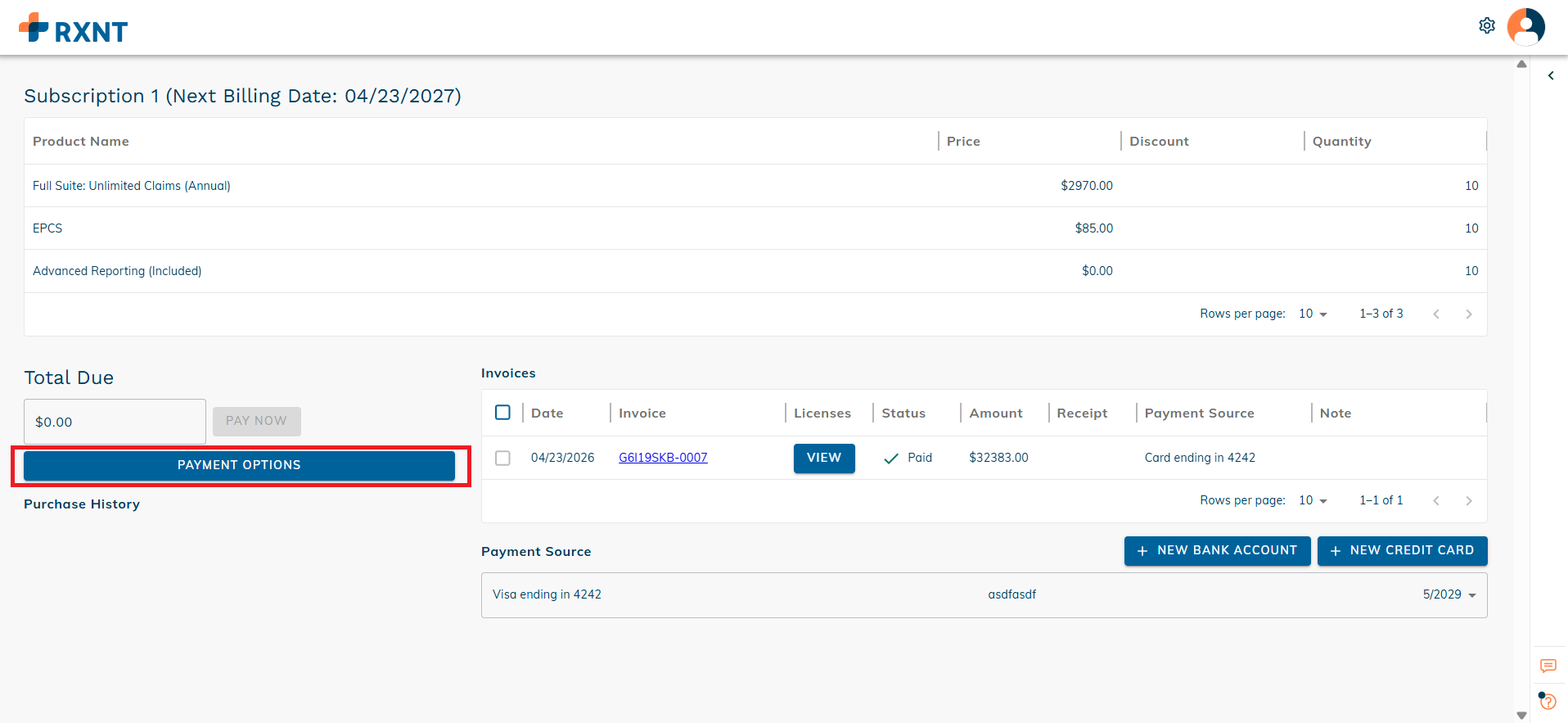The height and width of the screenshot is (723, 1568).
Task: Sort by Quantity column header
Action: click(1342, 142)
